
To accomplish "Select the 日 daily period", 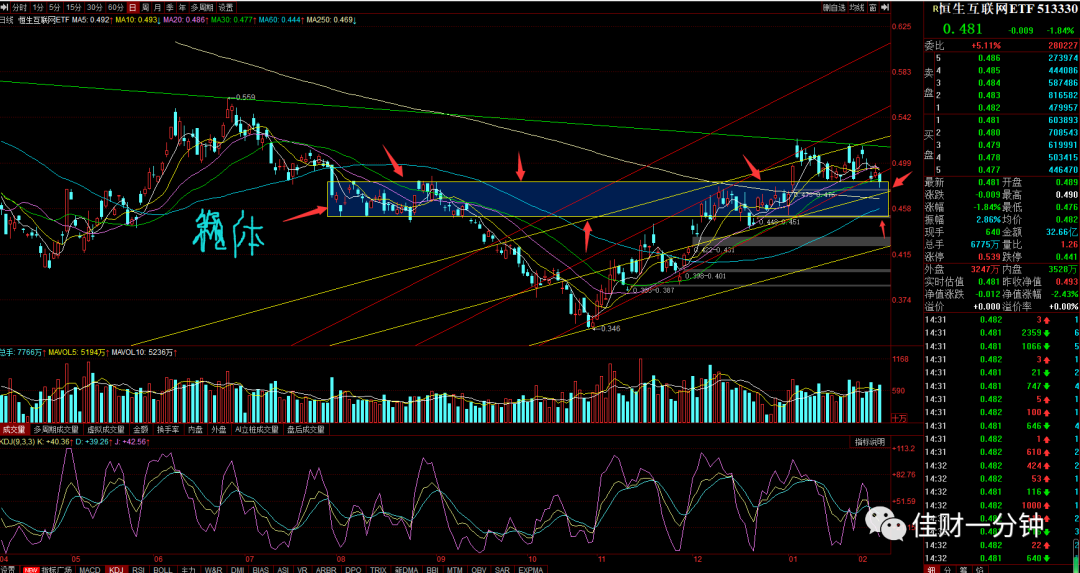I will coord(133,8).
